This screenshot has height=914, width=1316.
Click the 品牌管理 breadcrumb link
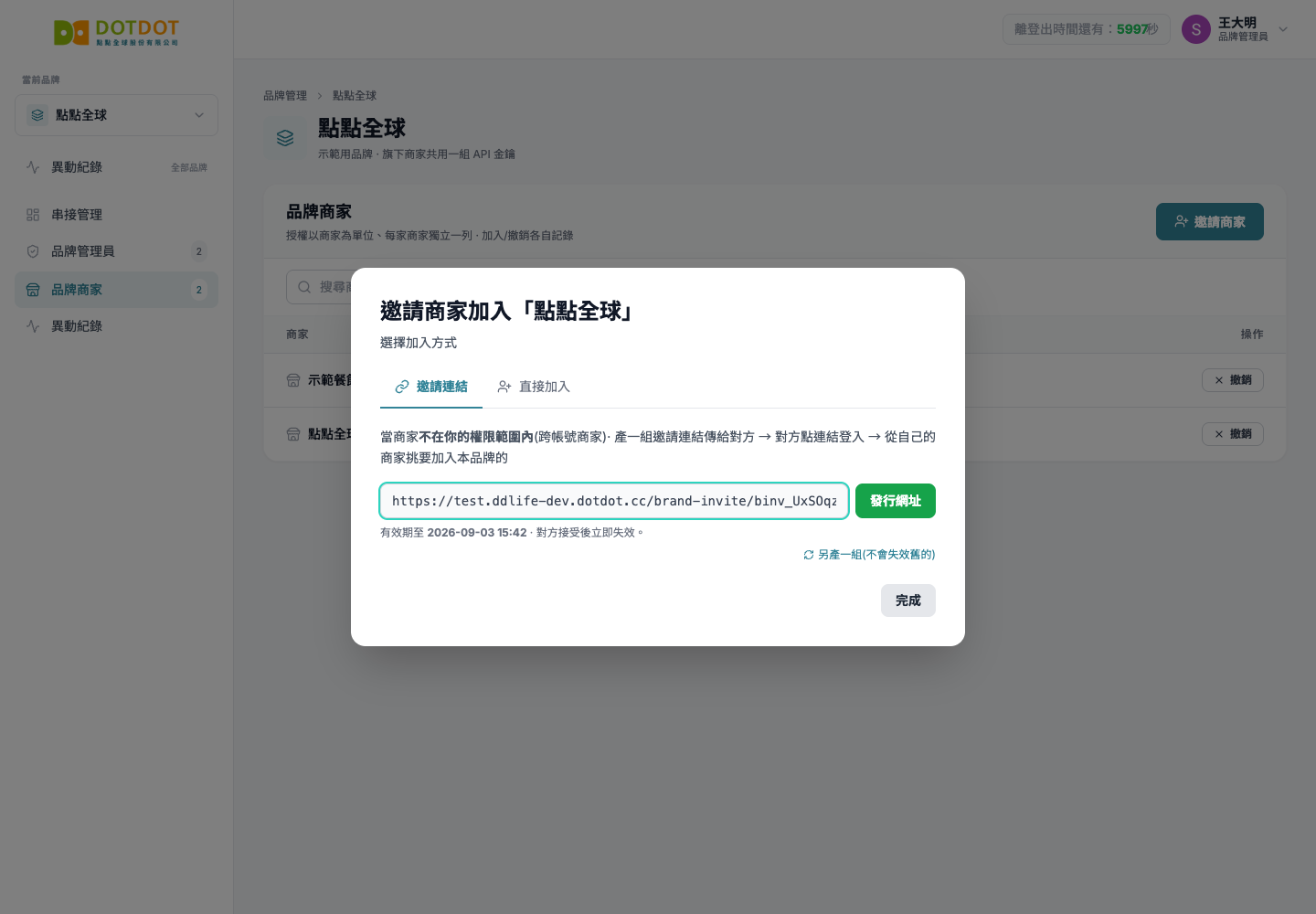285,95
